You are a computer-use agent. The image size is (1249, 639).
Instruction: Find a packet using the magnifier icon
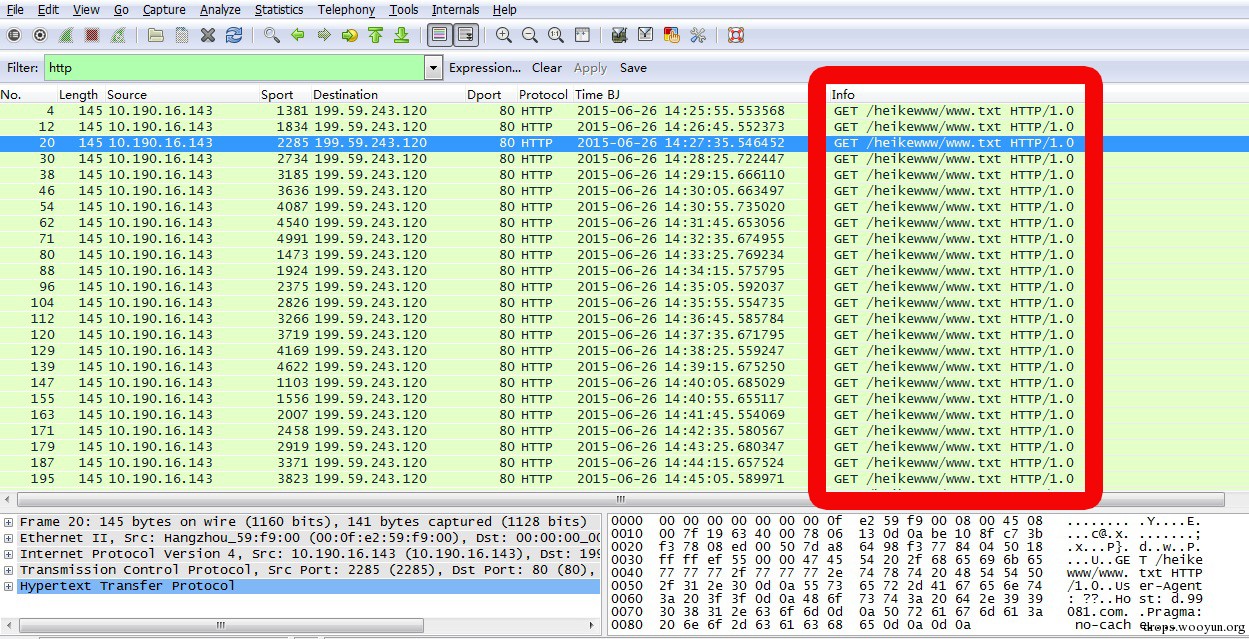271,35
